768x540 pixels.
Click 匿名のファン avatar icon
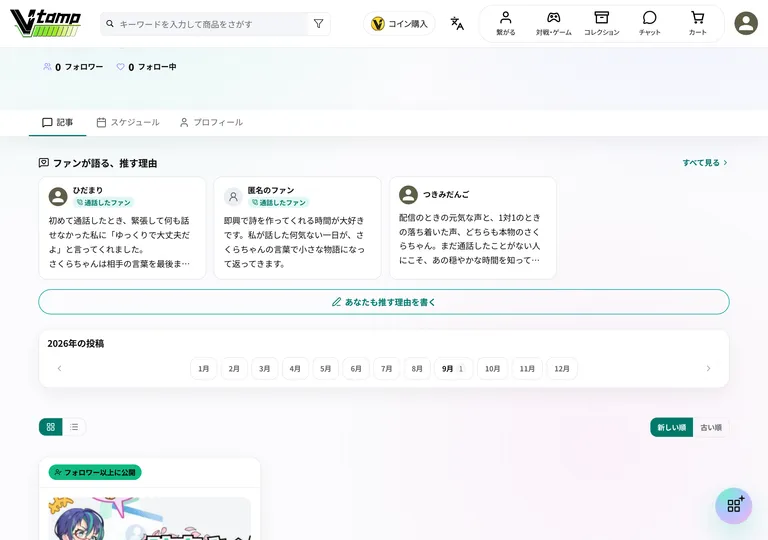(x=233, y=196)
